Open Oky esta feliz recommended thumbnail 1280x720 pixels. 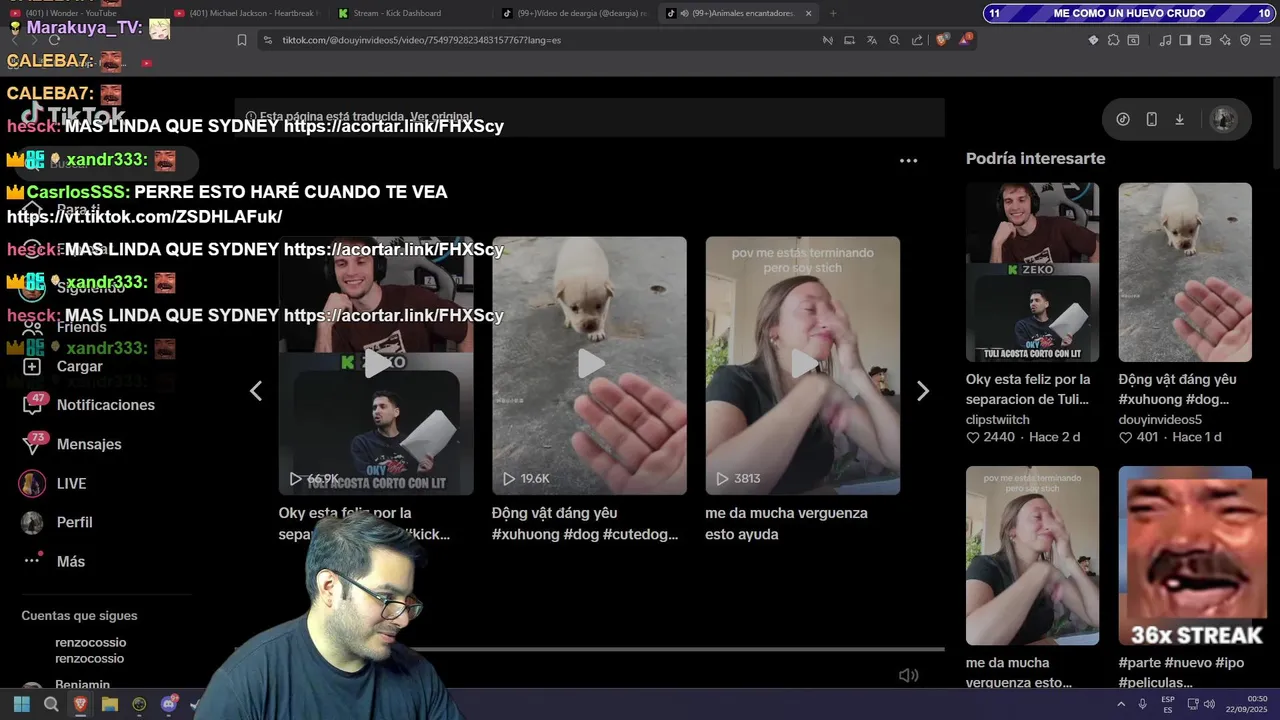pos(1032,272)
